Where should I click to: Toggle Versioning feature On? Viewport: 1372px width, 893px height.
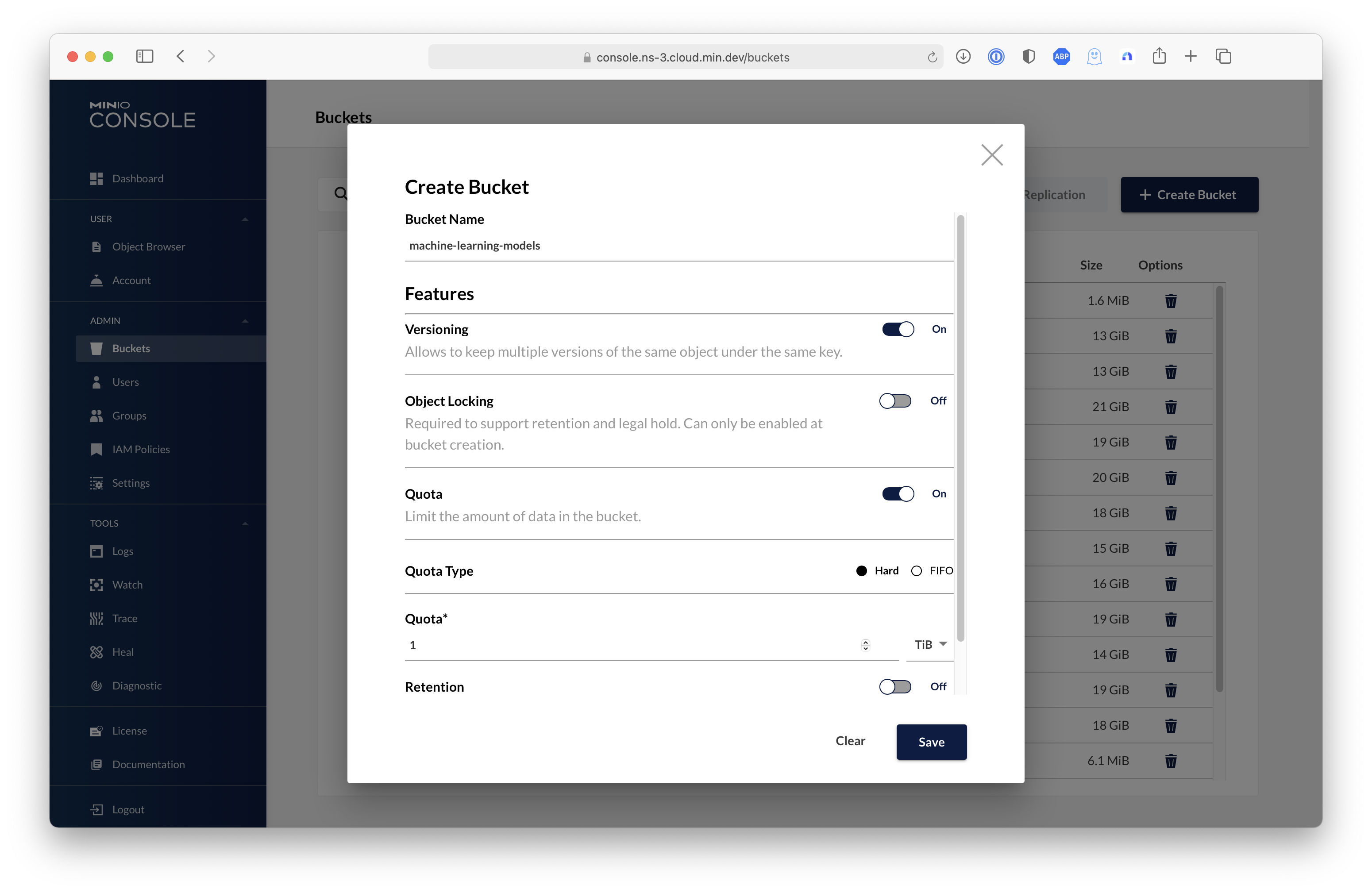[x=897, y=329]
